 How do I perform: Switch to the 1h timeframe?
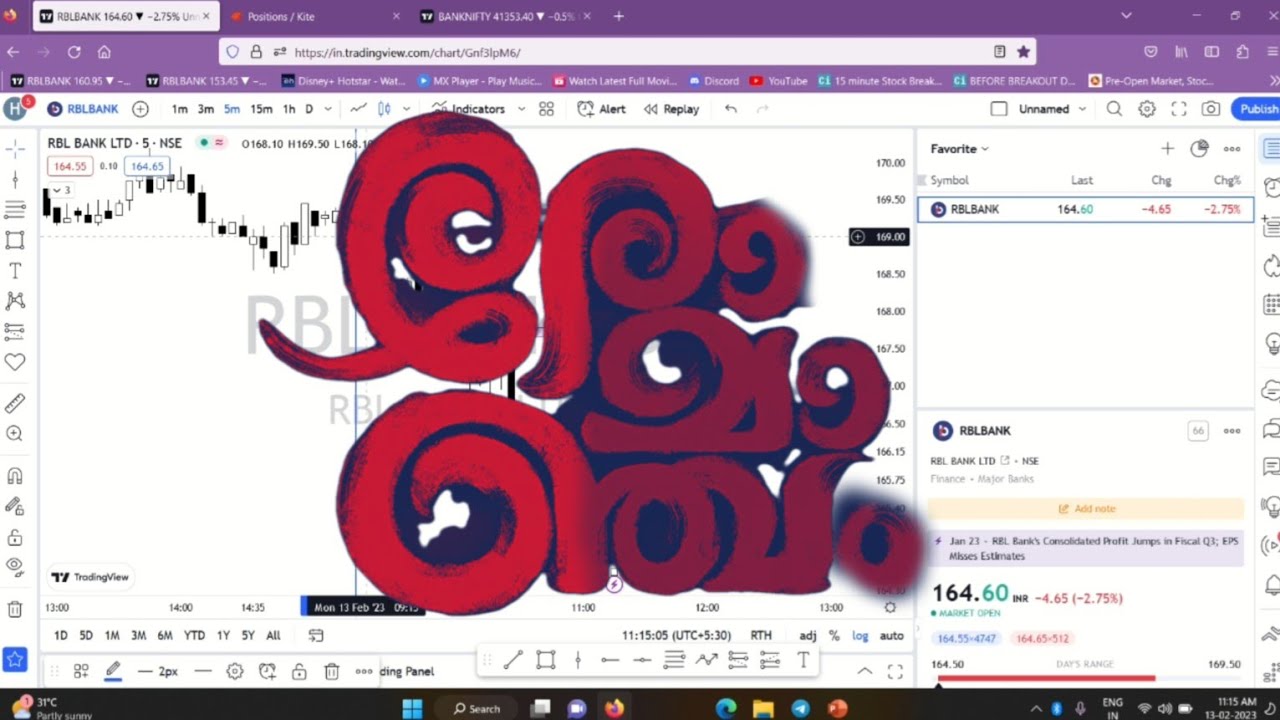coord(289,109)
